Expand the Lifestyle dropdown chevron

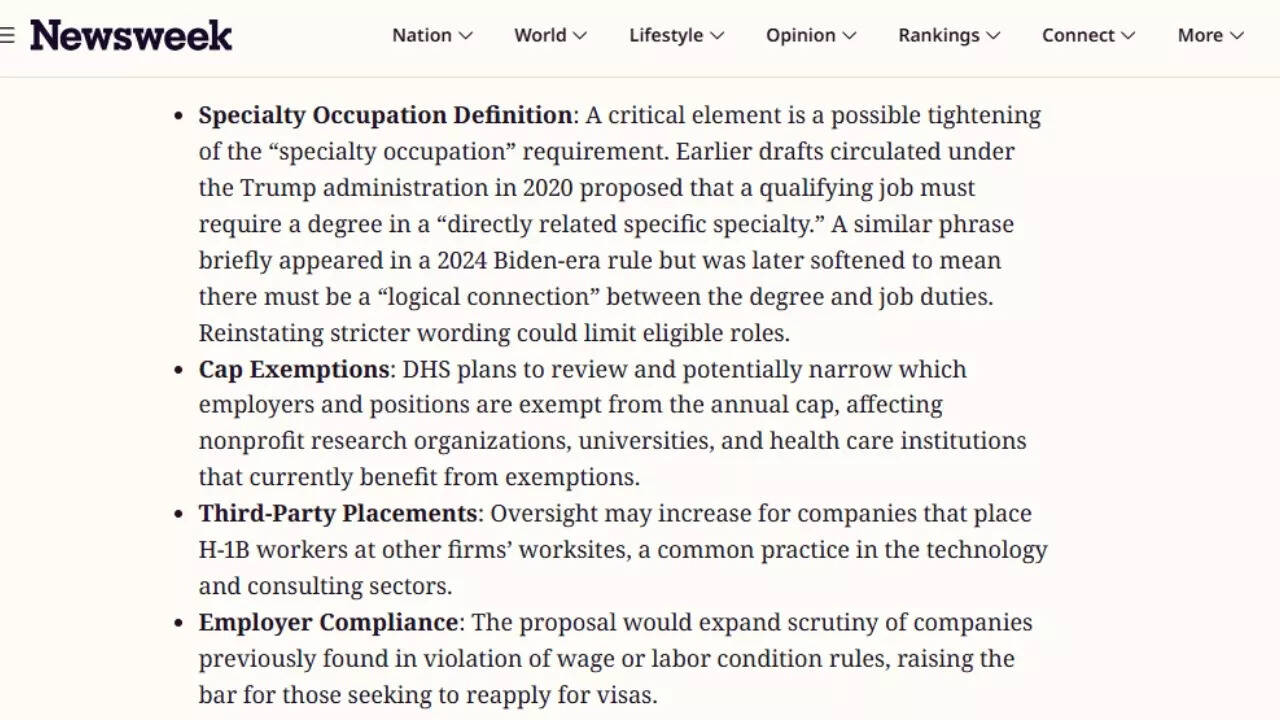(x=717, y=36)
